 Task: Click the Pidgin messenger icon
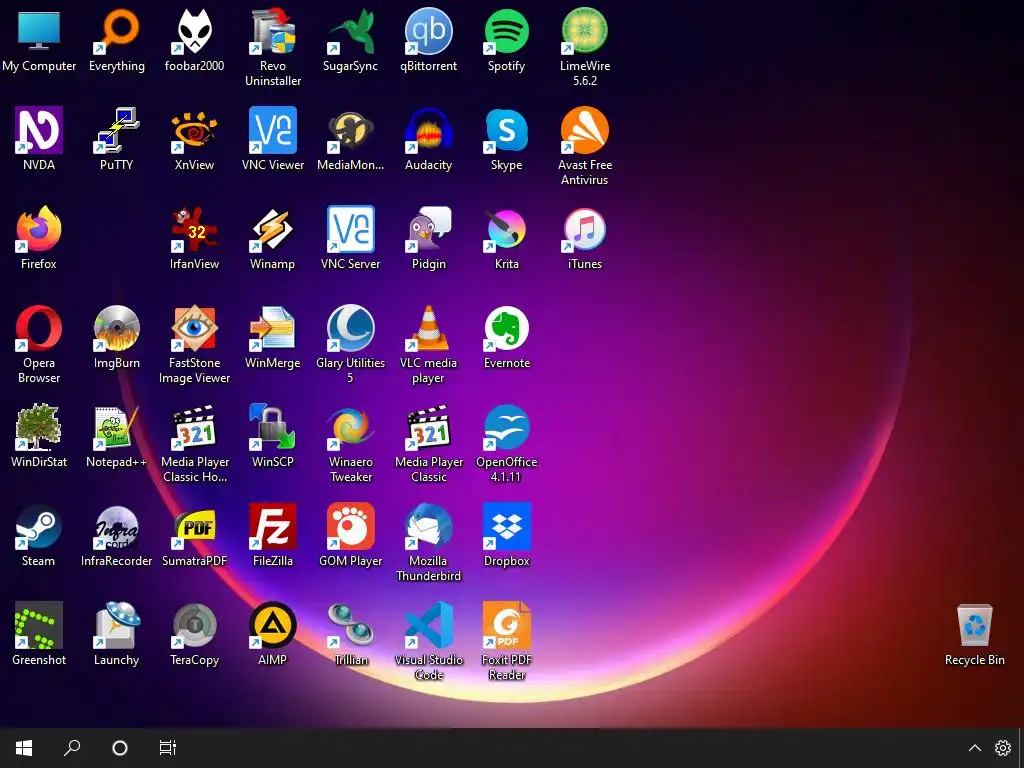(x=428, y=230)
